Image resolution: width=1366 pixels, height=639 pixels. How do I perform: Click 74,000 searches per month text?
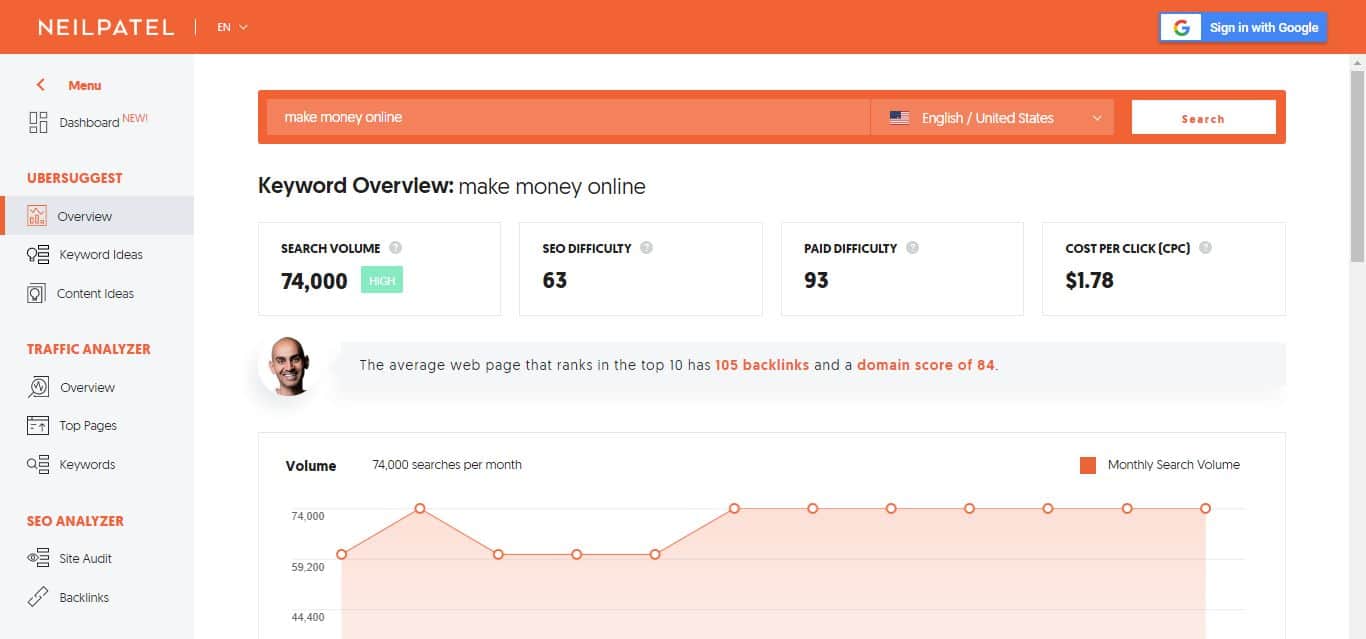[x=447, y=465]
